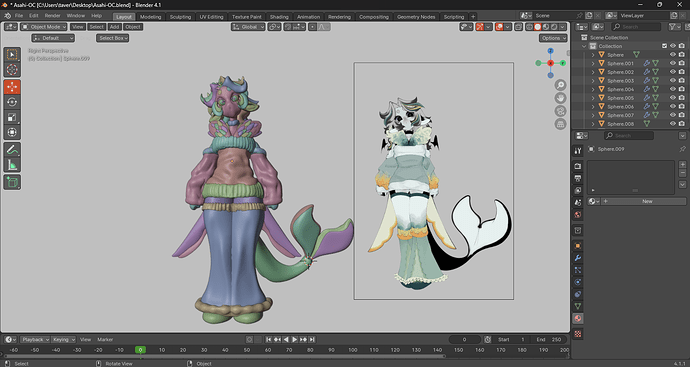This screenshot has width=690, height=367.
Task: Expand the Sphere.007 tree item
Action: coord(593,115)
